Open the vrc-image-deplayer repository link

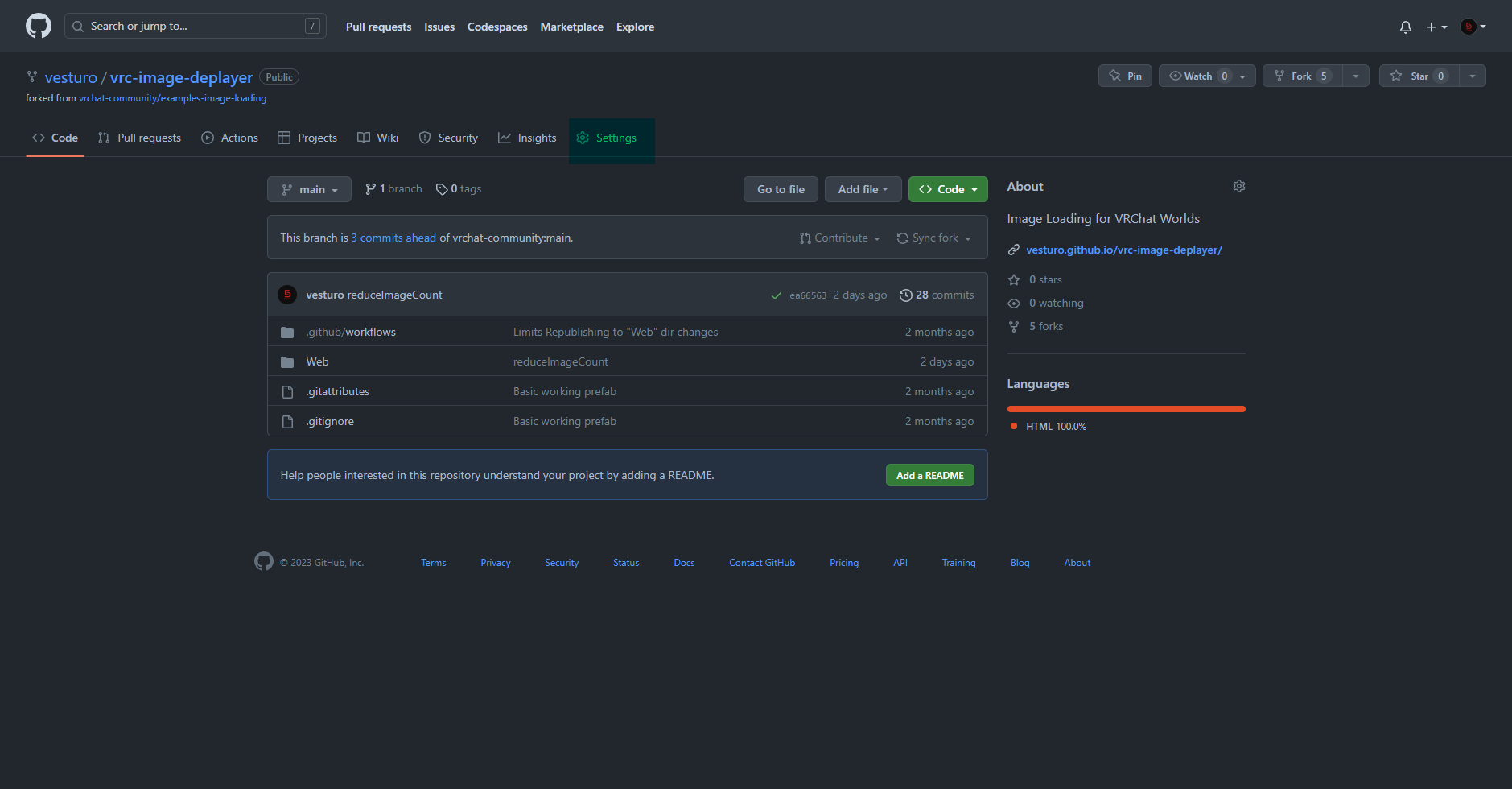(182, 77)
